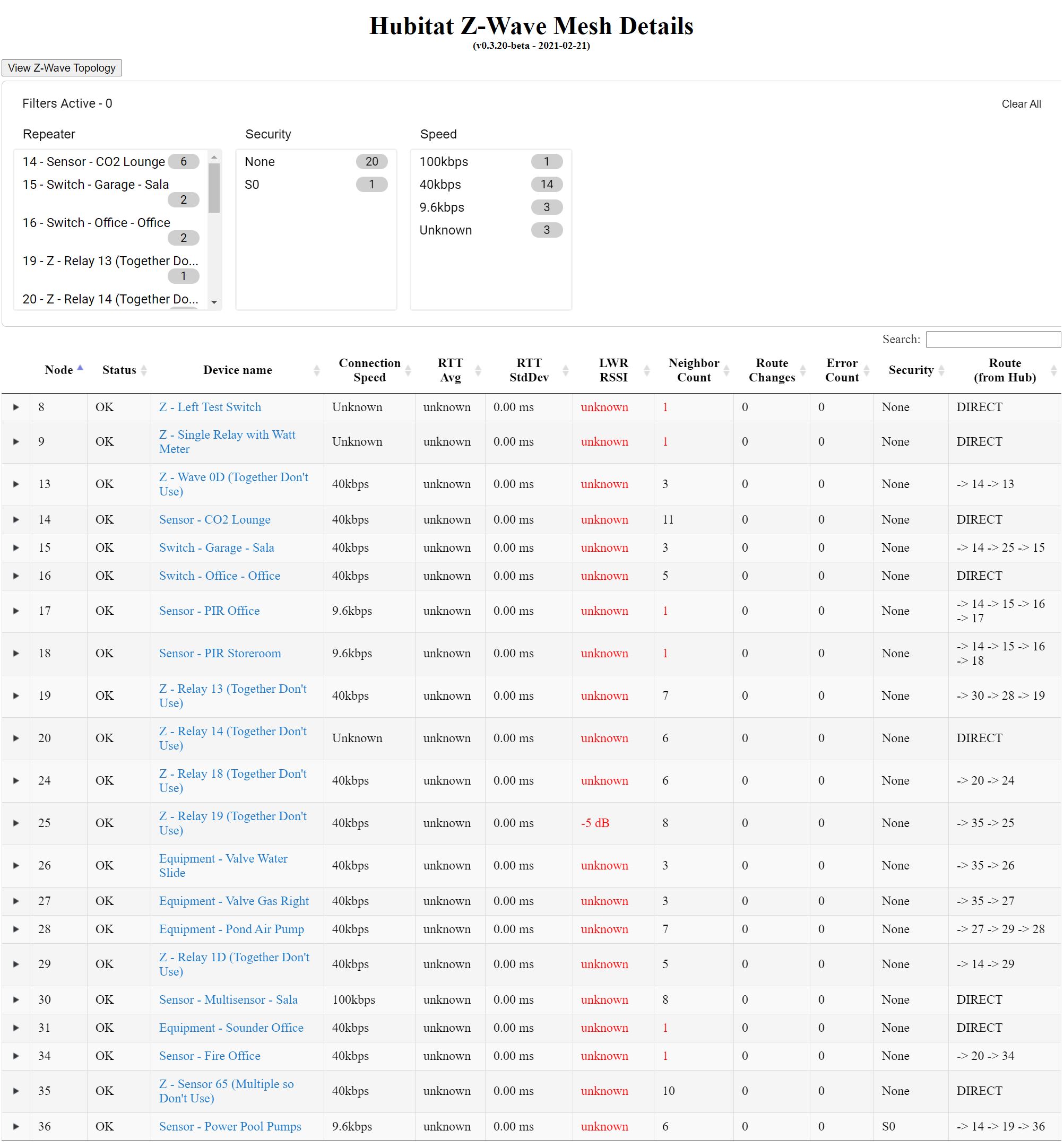Sort table by Neighbor Count column

click(694, 370)
